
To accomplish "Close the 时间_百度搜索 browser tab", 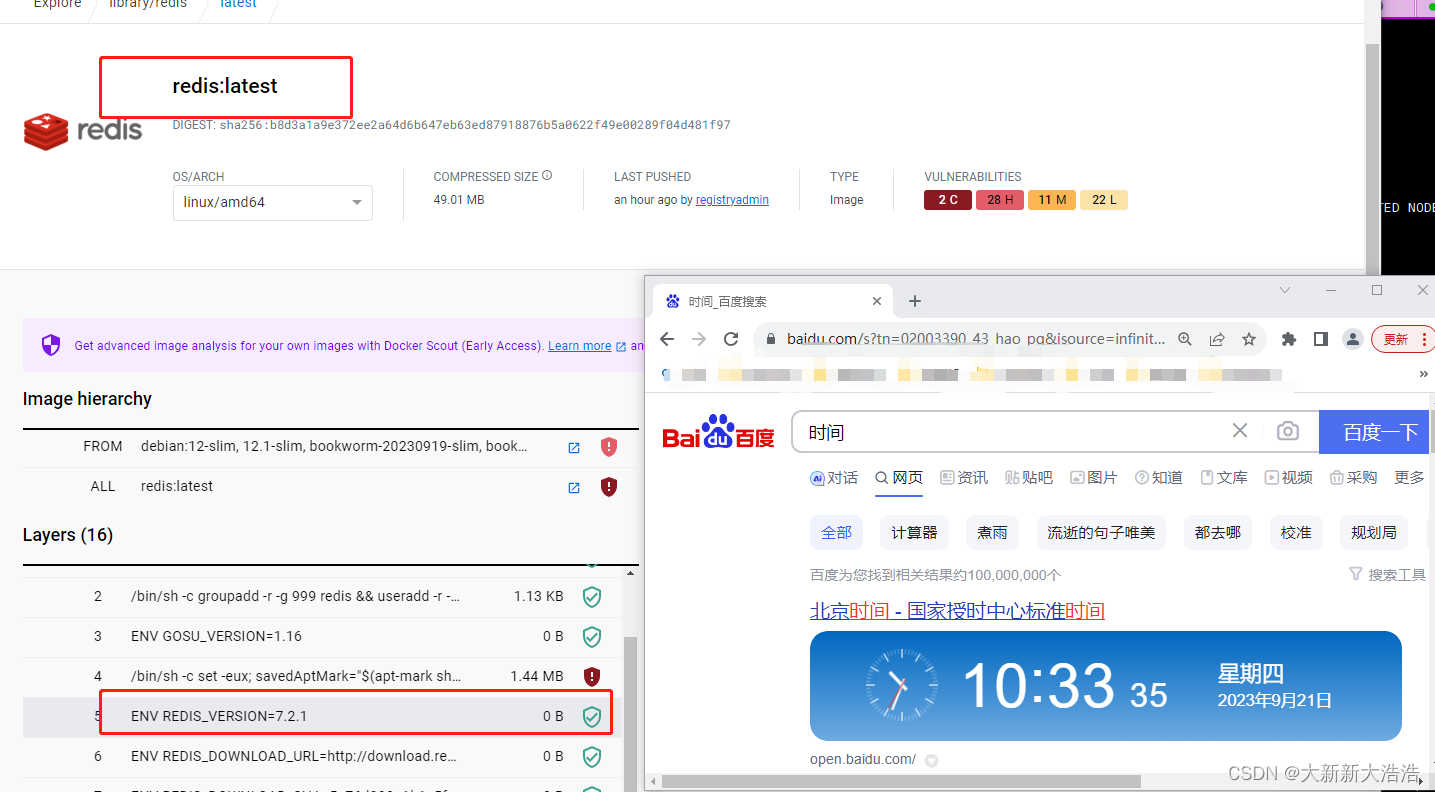I will pos(877,301).
